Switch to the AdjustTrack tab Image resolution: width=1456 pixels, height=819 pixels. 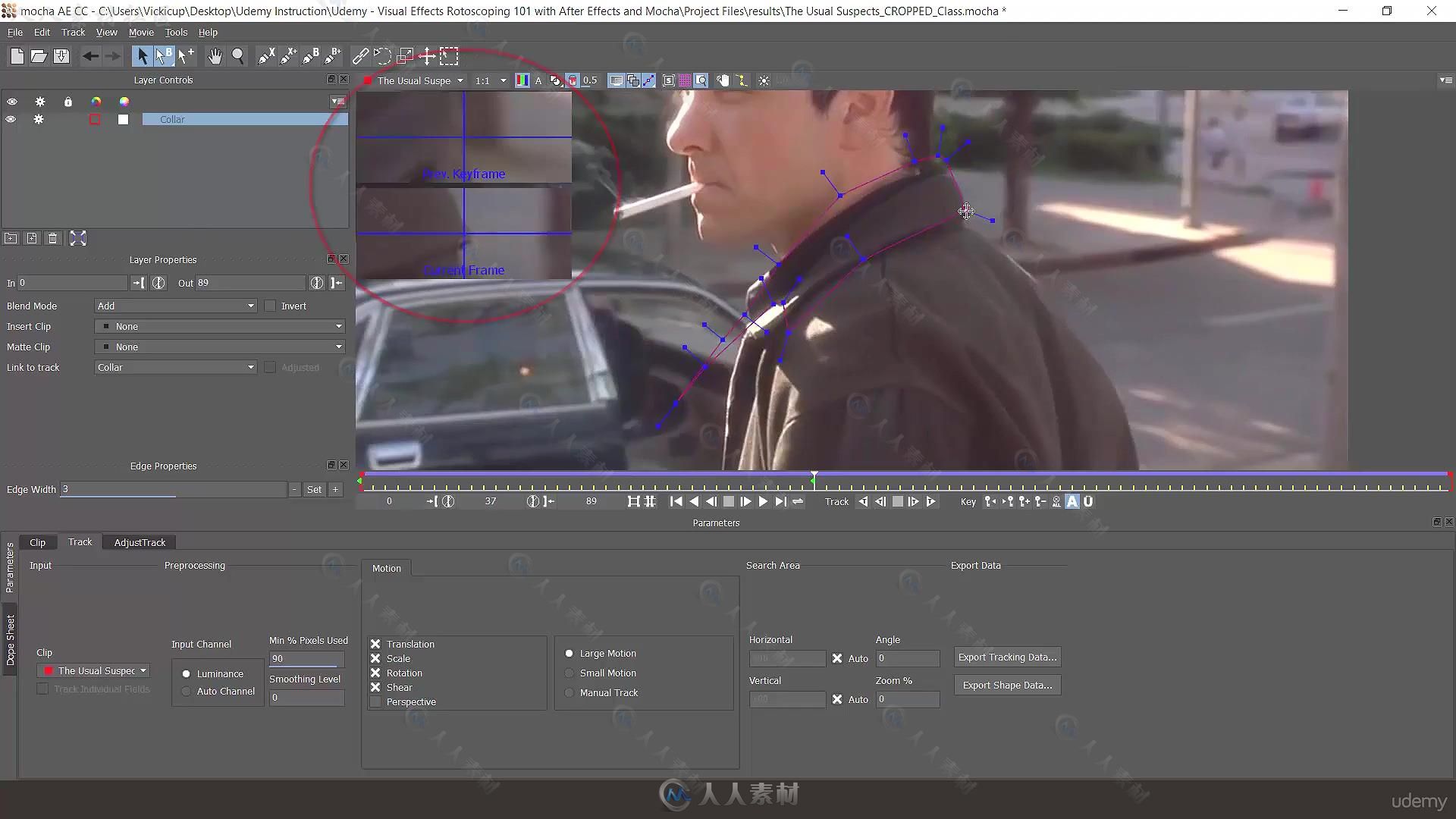[x=139, y=541]
